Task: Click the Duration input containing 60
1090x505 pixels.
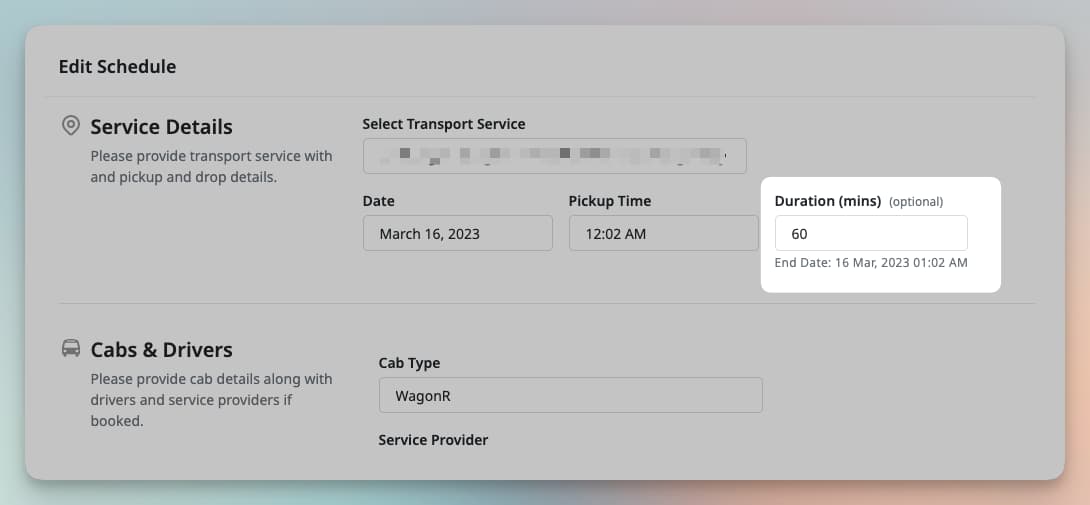Action: [870, 233]
